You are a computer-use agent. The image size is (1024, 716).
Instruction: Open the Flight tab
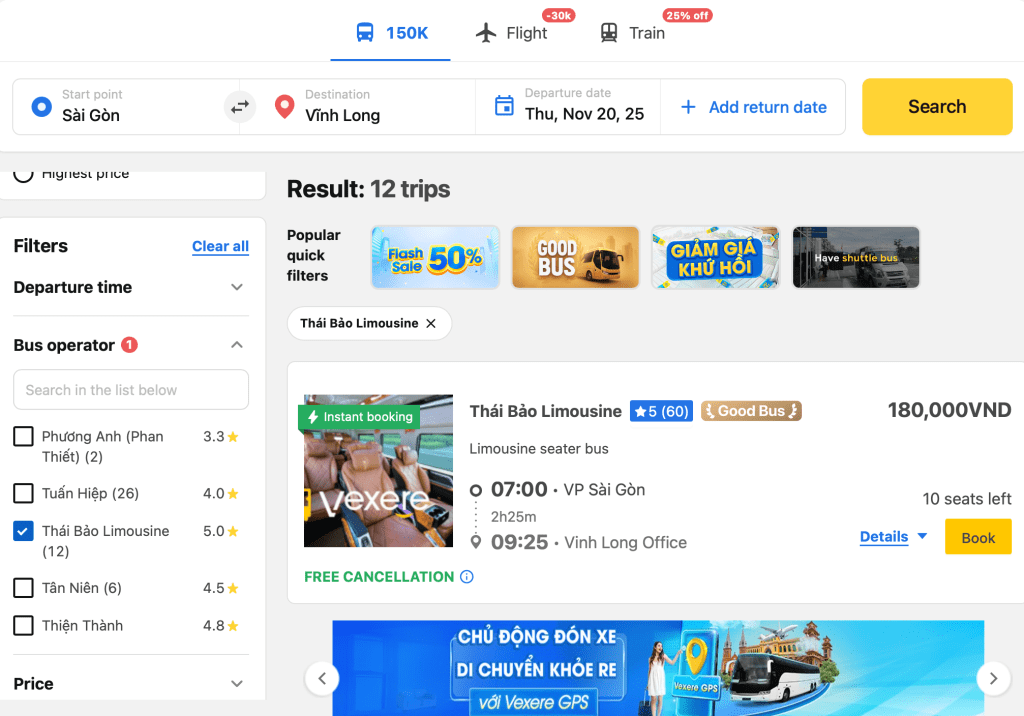click(x=512, y=33)
